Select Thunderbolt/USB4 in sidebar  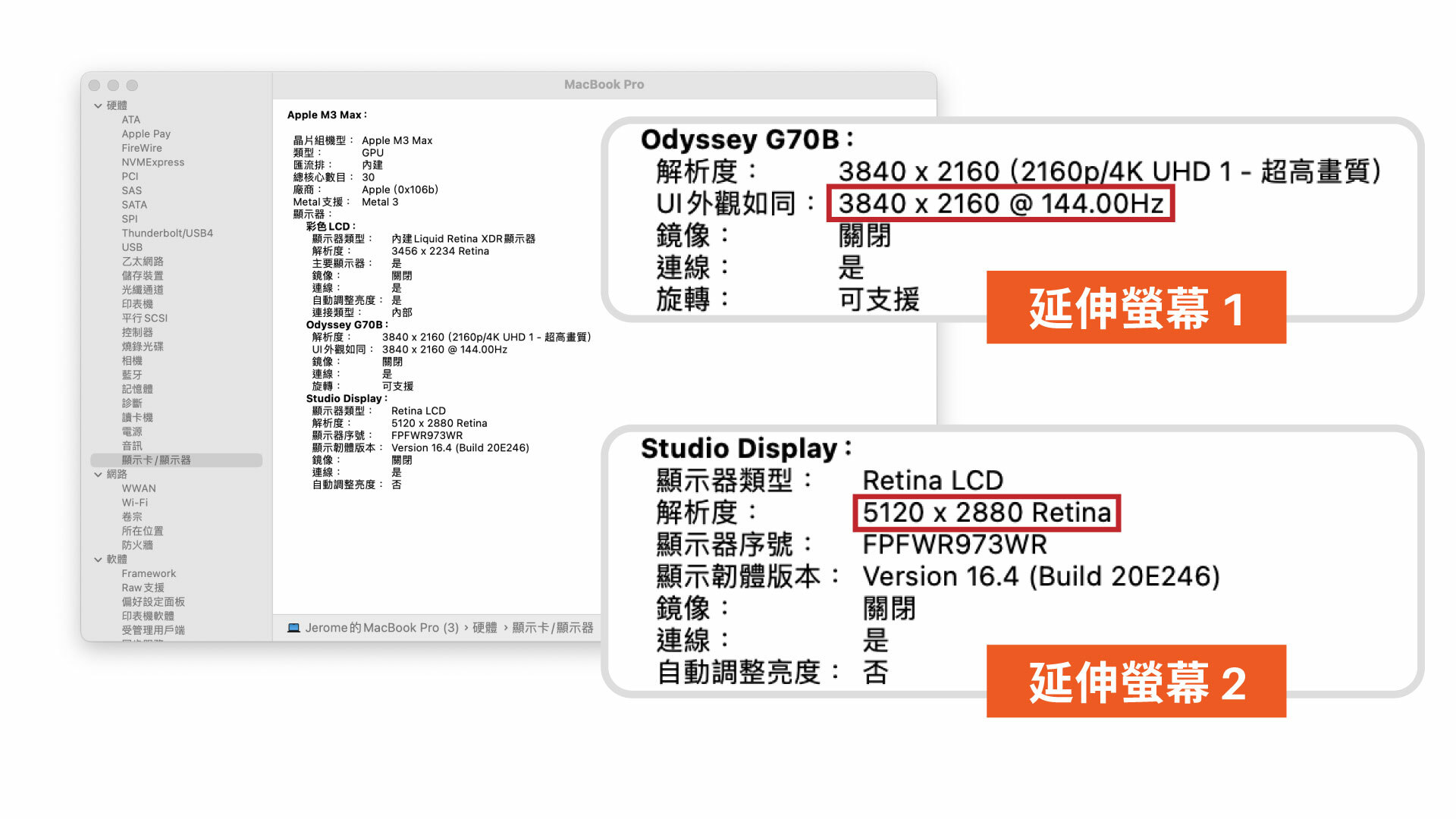[167, 233]
